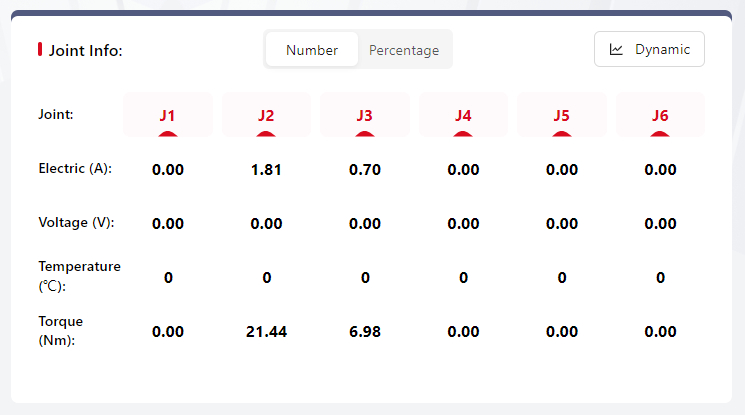The image size is (745, 415).
Task: Click the J2 electric value 1.81
Action: coord(266,170)
